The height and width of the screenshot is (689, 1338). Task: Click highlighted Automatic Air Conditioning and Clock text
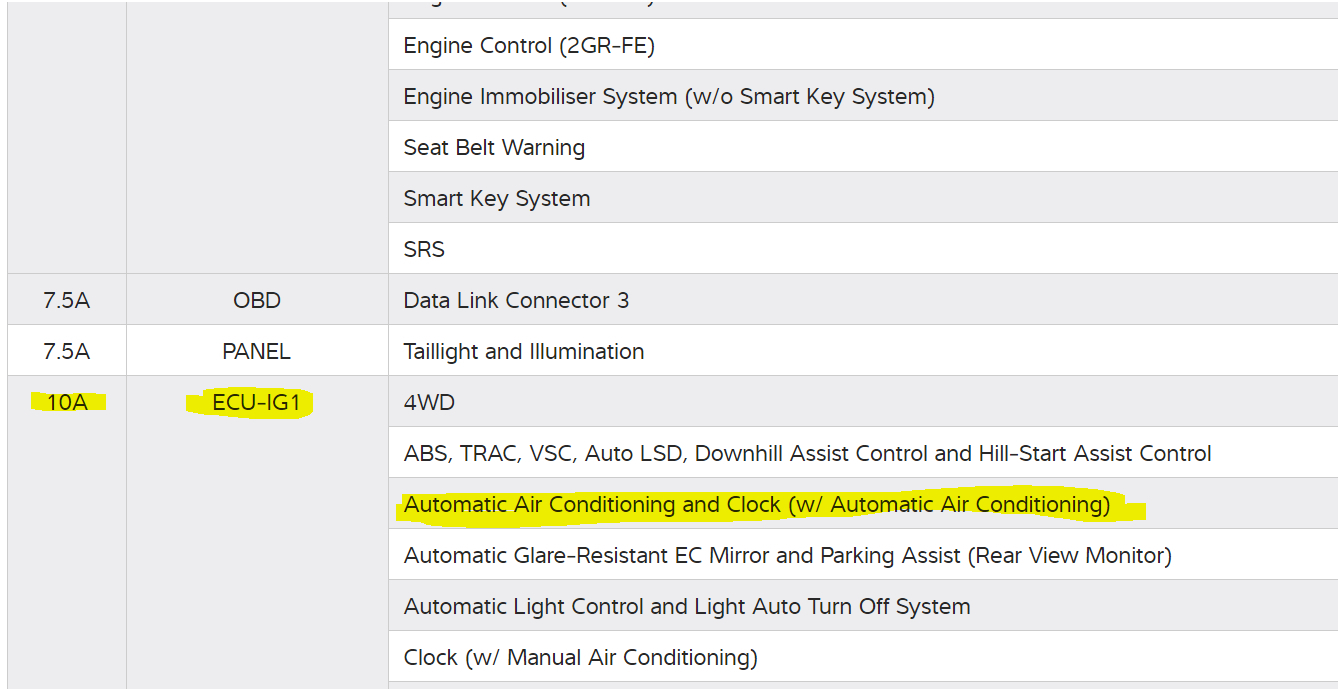tap(756, 505)
